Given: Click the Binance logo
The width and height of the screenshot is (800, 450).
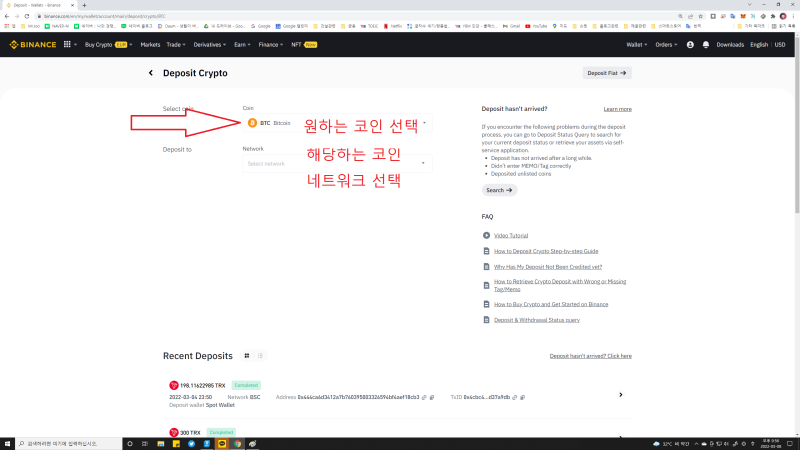Looking at the screenshot, I should coord(33,45).
